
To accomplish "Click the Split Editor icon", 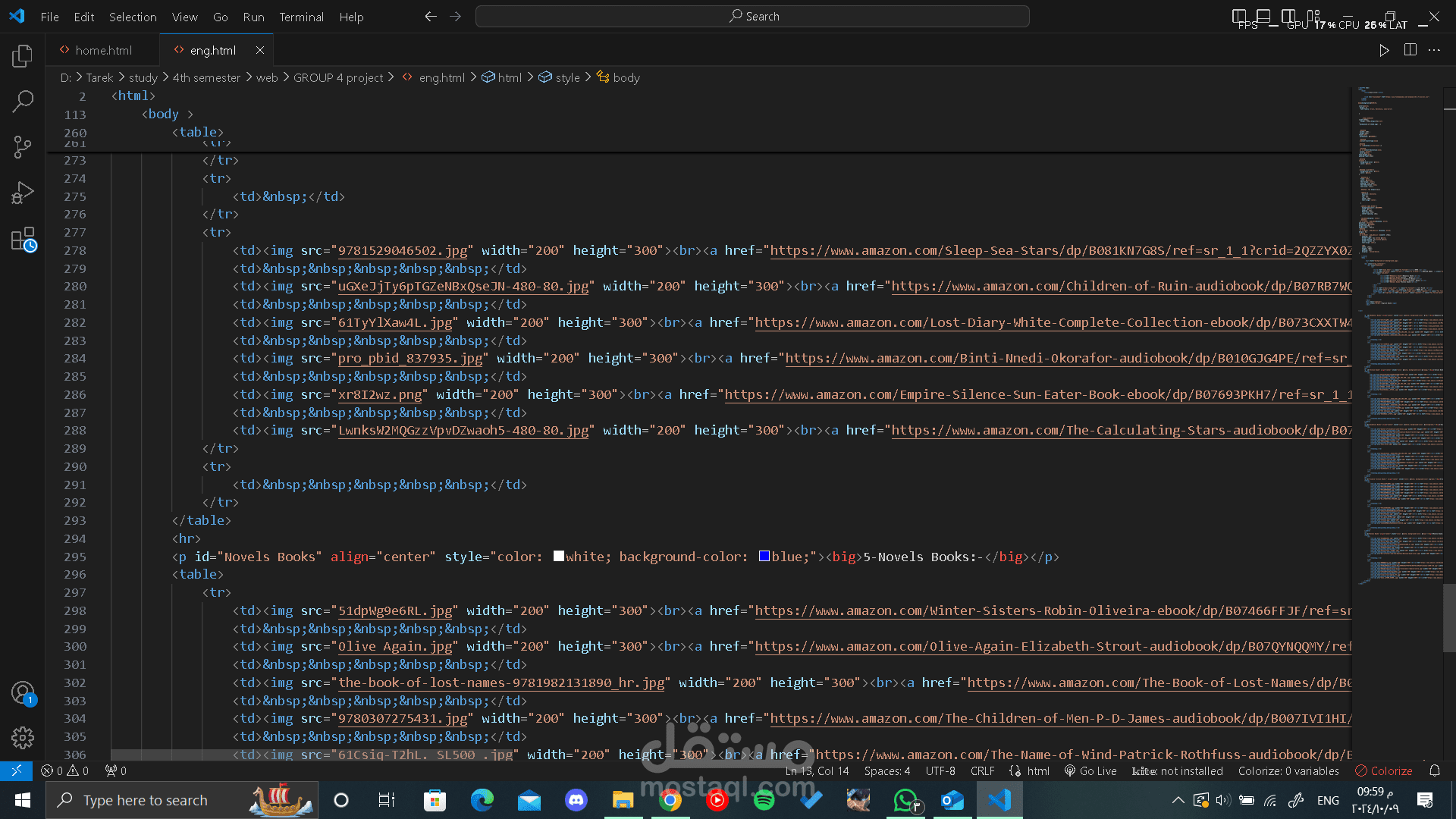I will 1410,50.
